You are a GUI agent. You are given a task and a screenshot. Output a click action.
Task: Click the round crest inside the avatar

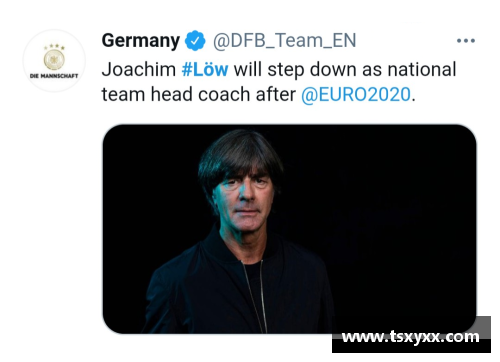coord(54,60)
